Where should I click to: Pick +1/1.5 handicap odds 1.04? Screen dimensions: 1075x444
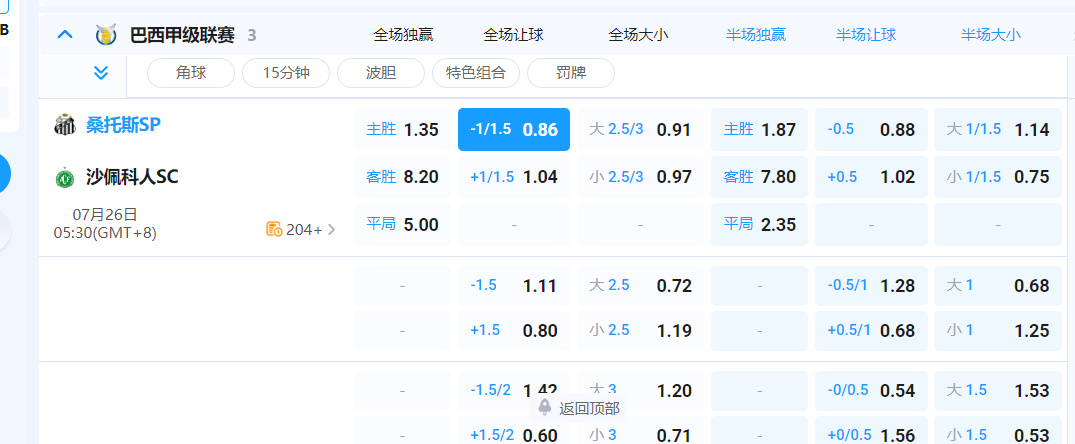click(x=514, y=177)
